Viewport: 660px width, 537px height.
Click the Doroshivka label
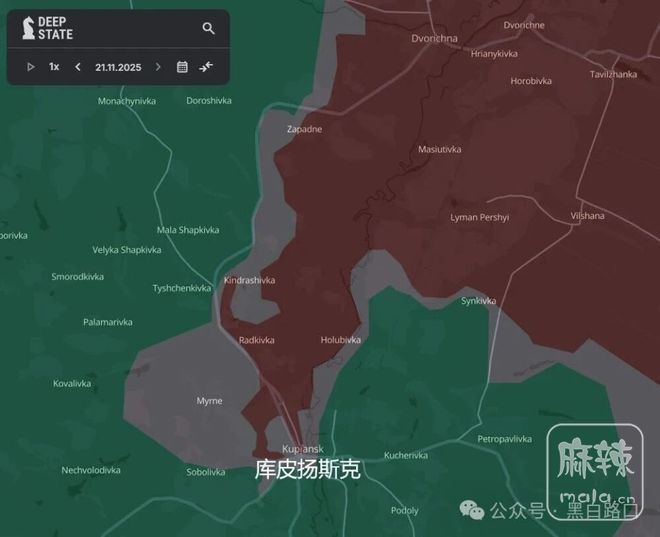coord(209,101)
